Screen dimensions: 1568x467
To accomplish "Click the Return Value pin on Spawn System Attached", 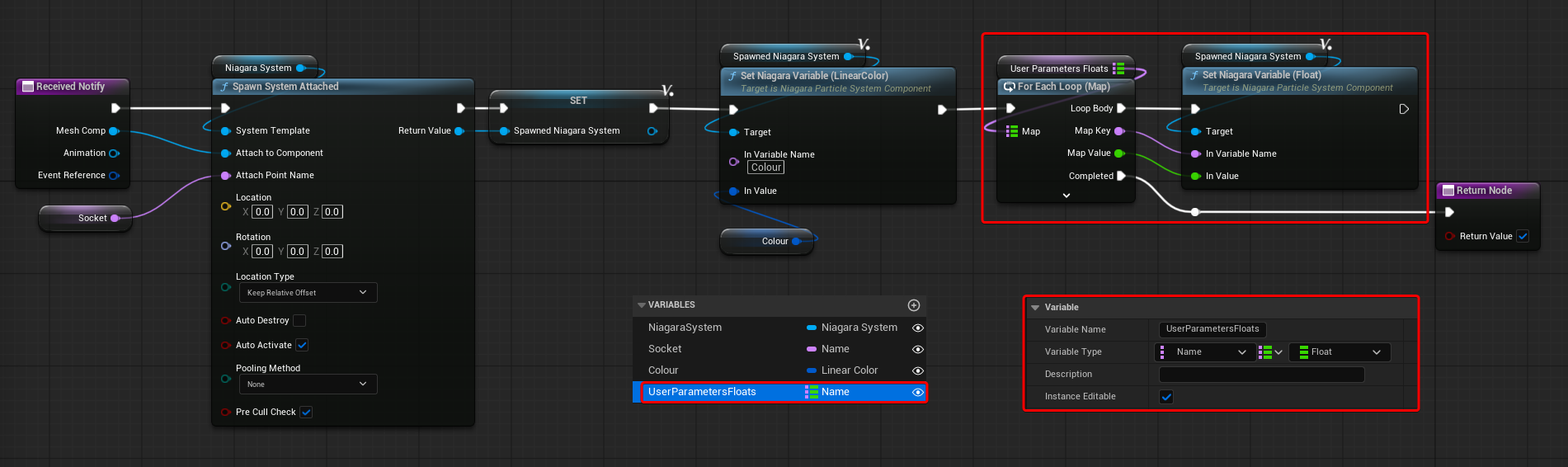I will tap(459, 131).
